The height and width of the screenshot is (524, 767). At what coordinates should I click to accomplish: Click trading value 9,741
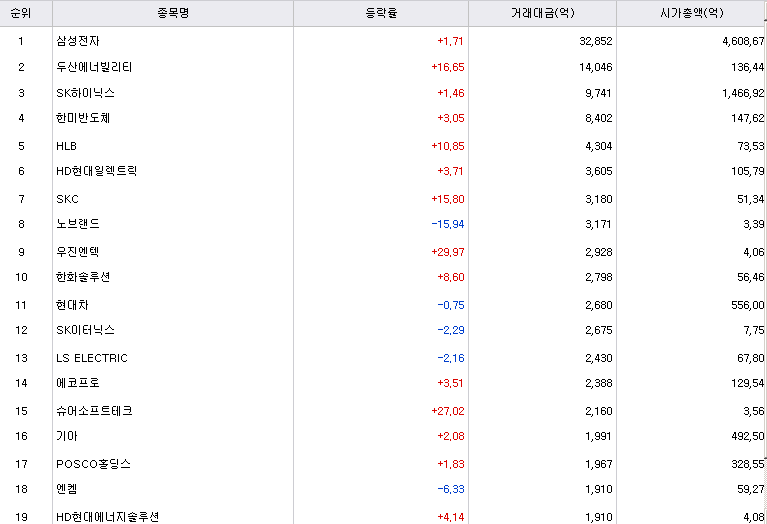pos(598,93)
